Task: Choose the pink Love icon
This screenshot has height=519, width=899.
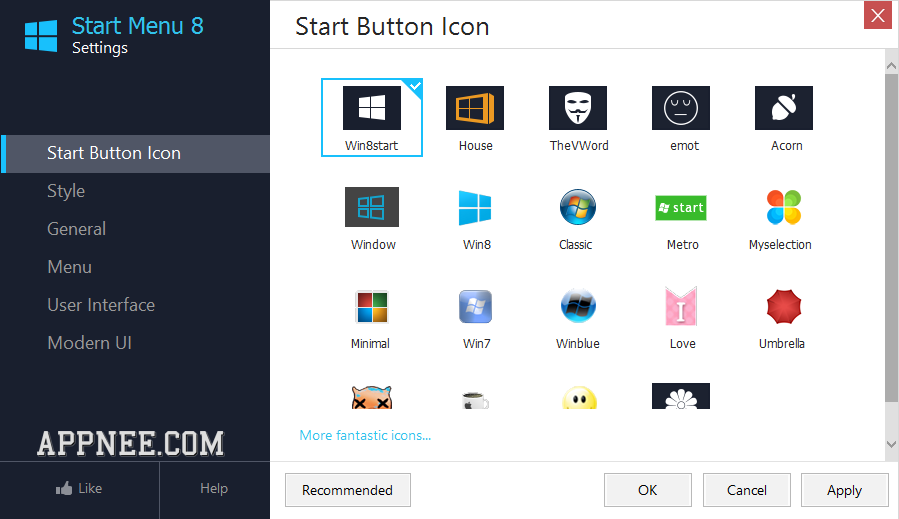Action: [x=681, y=307]
